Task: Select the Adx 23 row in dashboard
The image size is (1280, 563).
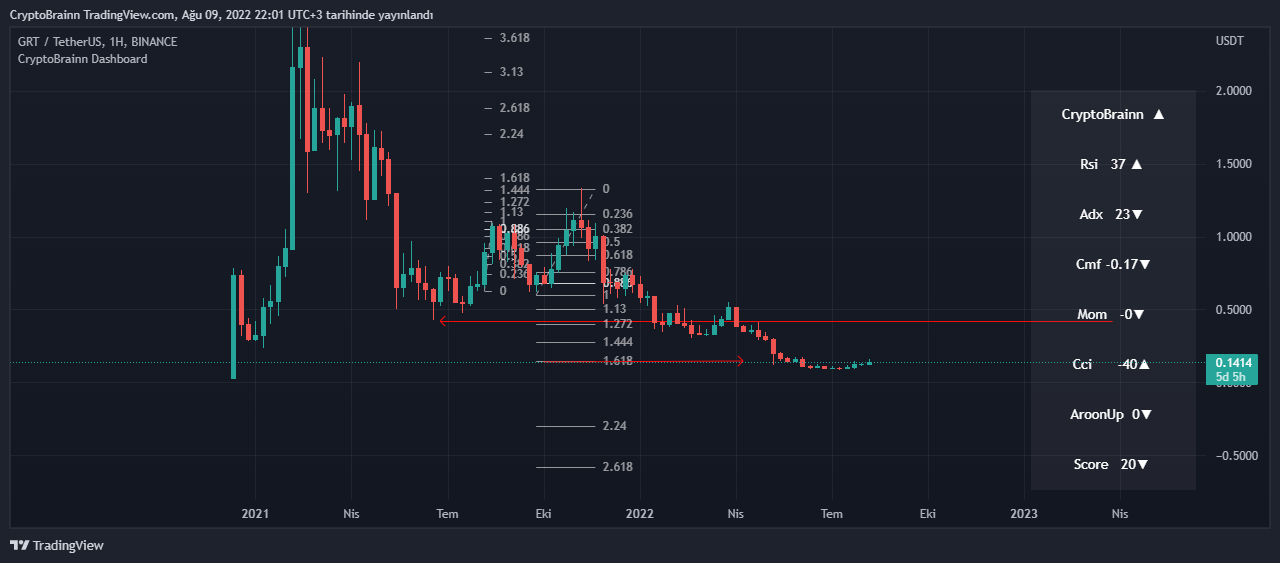Action: point(1111,215)
